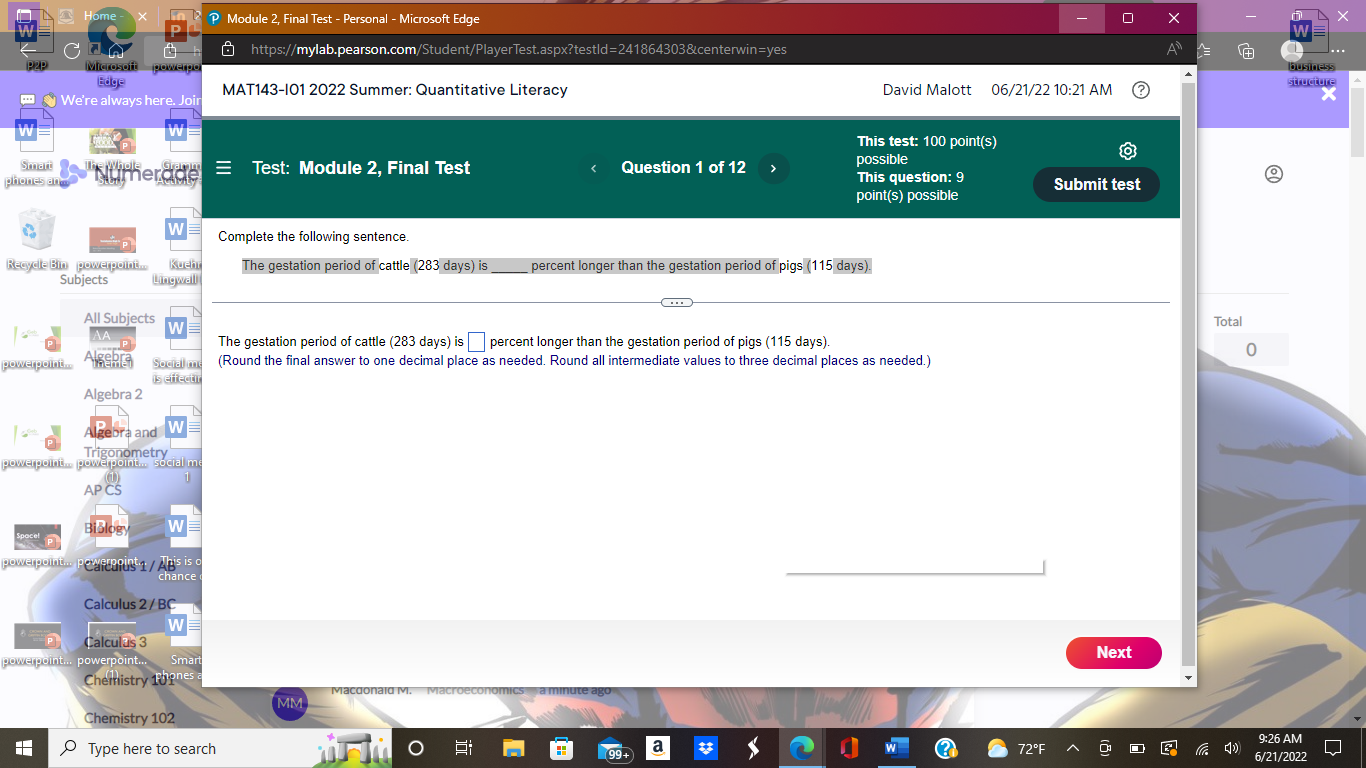Open Dropbox from the taskbar
The width and height of the screenshot is (1366, 768).
(x=706, y=748)
